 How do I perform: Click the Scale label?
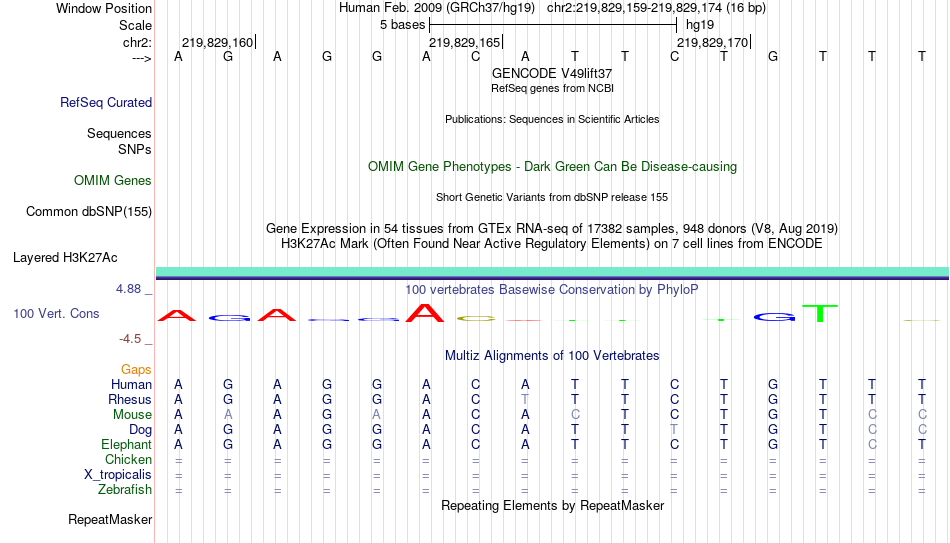coord(136,25)
